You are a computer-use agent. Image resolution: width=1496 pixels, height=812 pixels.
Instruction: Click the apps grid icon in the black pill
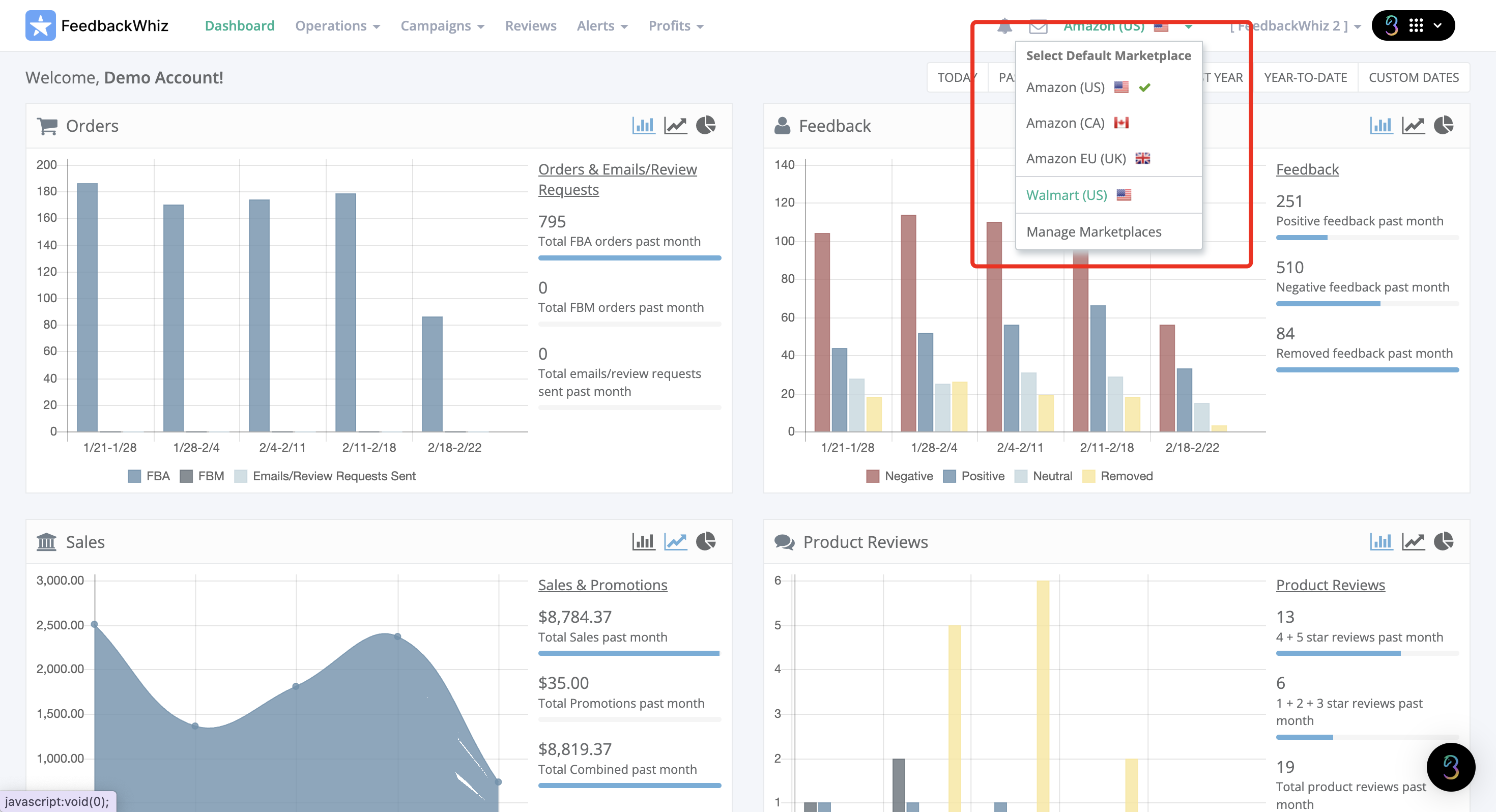pos(1416,25)
